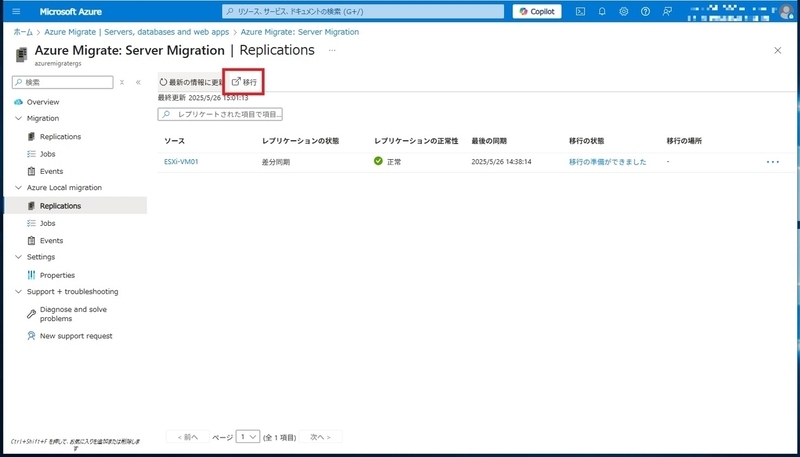The image size is (800, 457).
Task: Open the help question mark menu
Action: 645,11
